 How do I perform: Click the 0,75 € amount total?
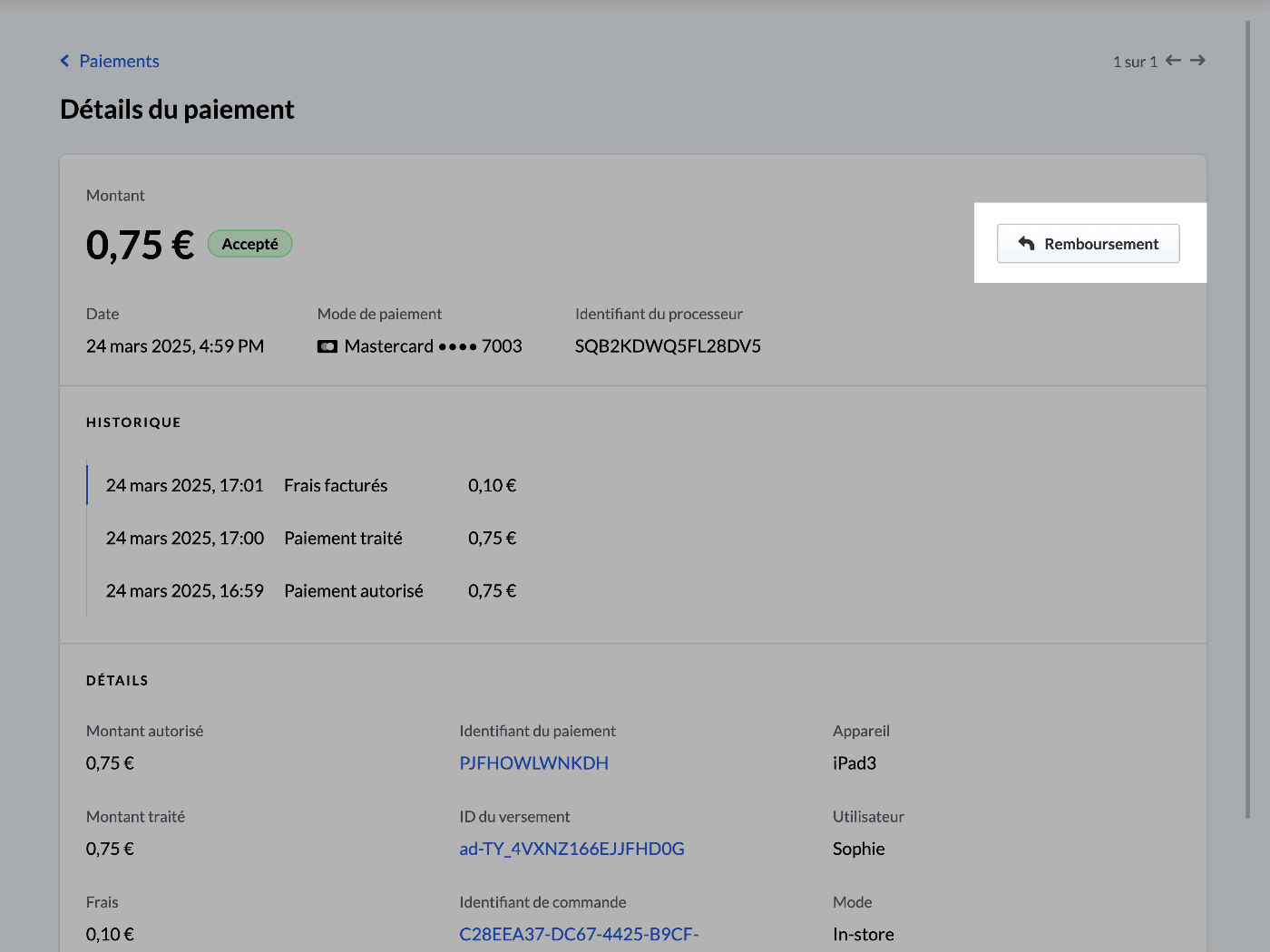click(140, 245)
